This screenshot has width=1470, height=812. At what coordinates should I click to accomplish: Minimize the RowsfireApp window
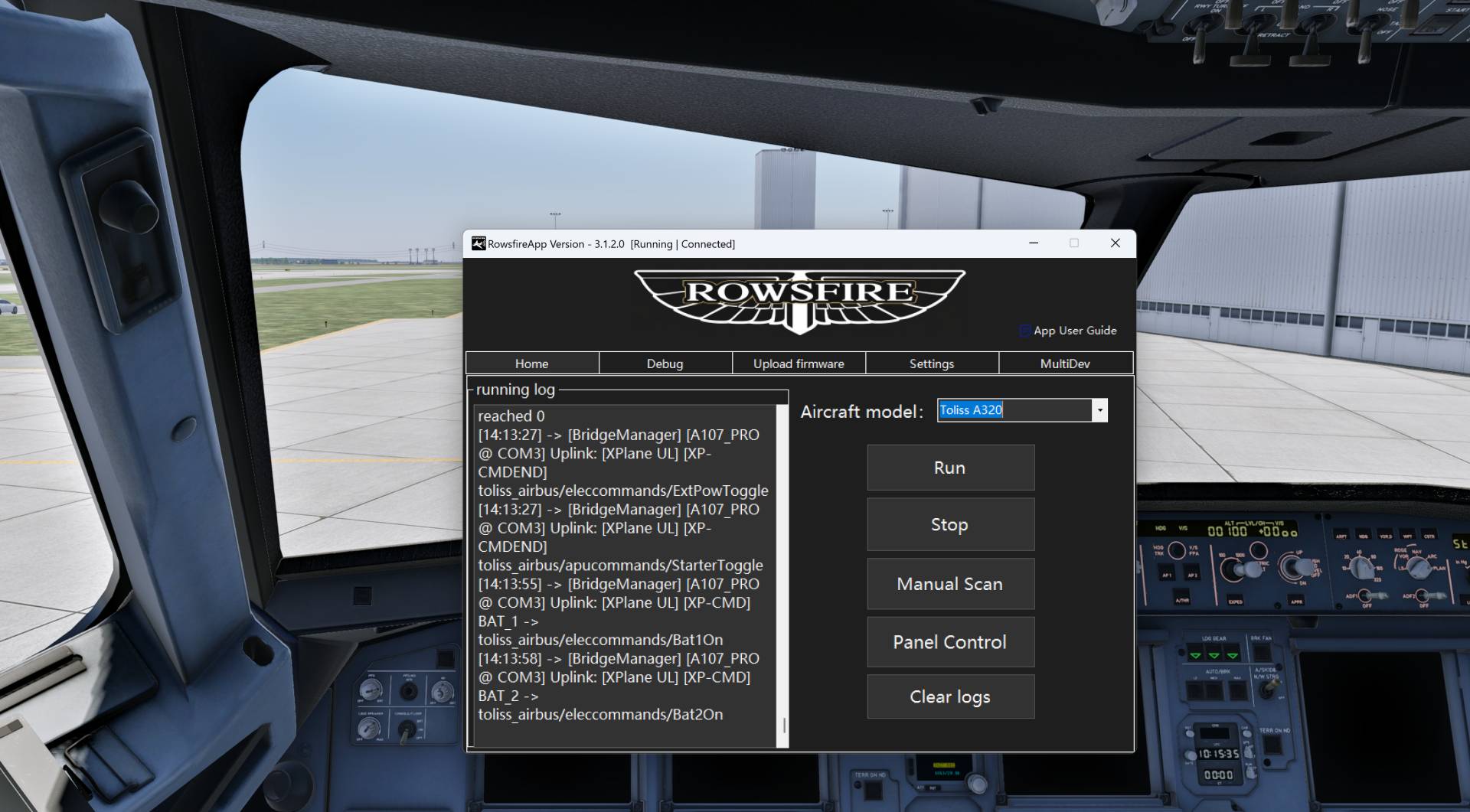point(1034,243)
